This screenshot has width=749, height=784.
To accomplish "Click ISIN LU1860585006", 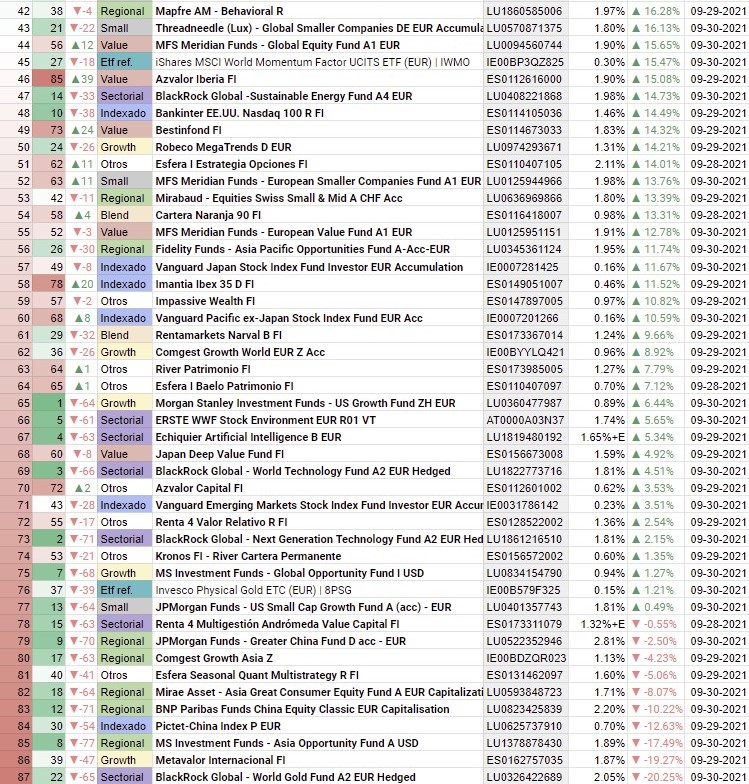I will [x=526, y=11].
